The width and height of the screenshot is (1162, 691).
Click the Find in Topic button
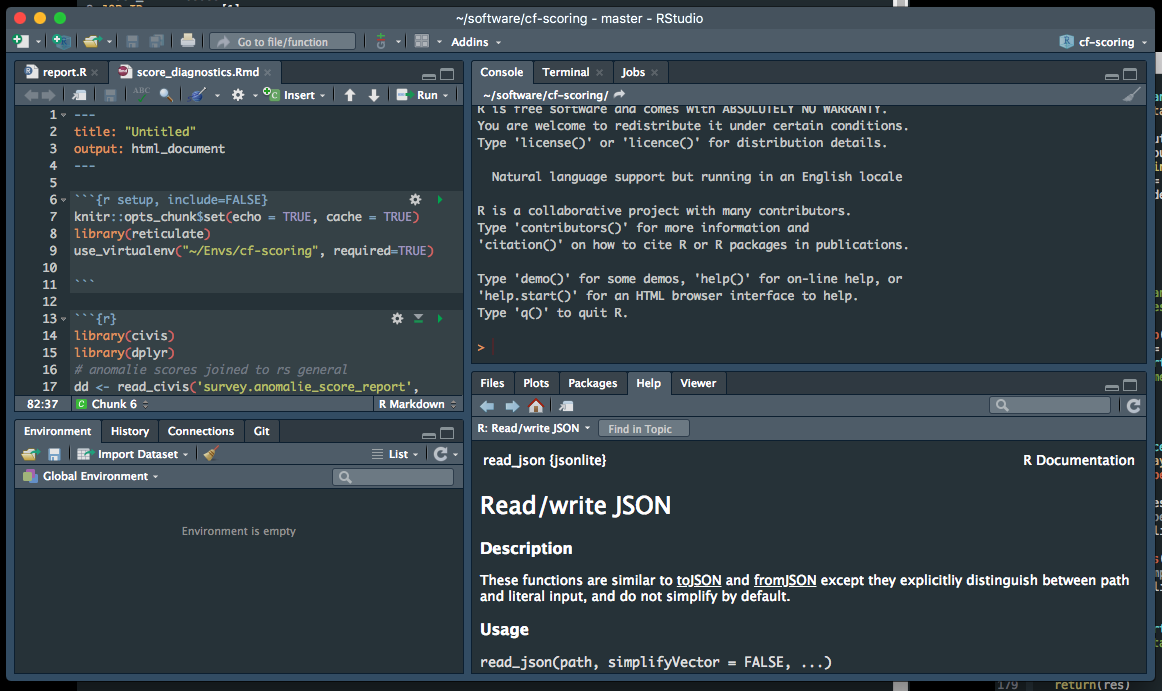coord(644,428)
